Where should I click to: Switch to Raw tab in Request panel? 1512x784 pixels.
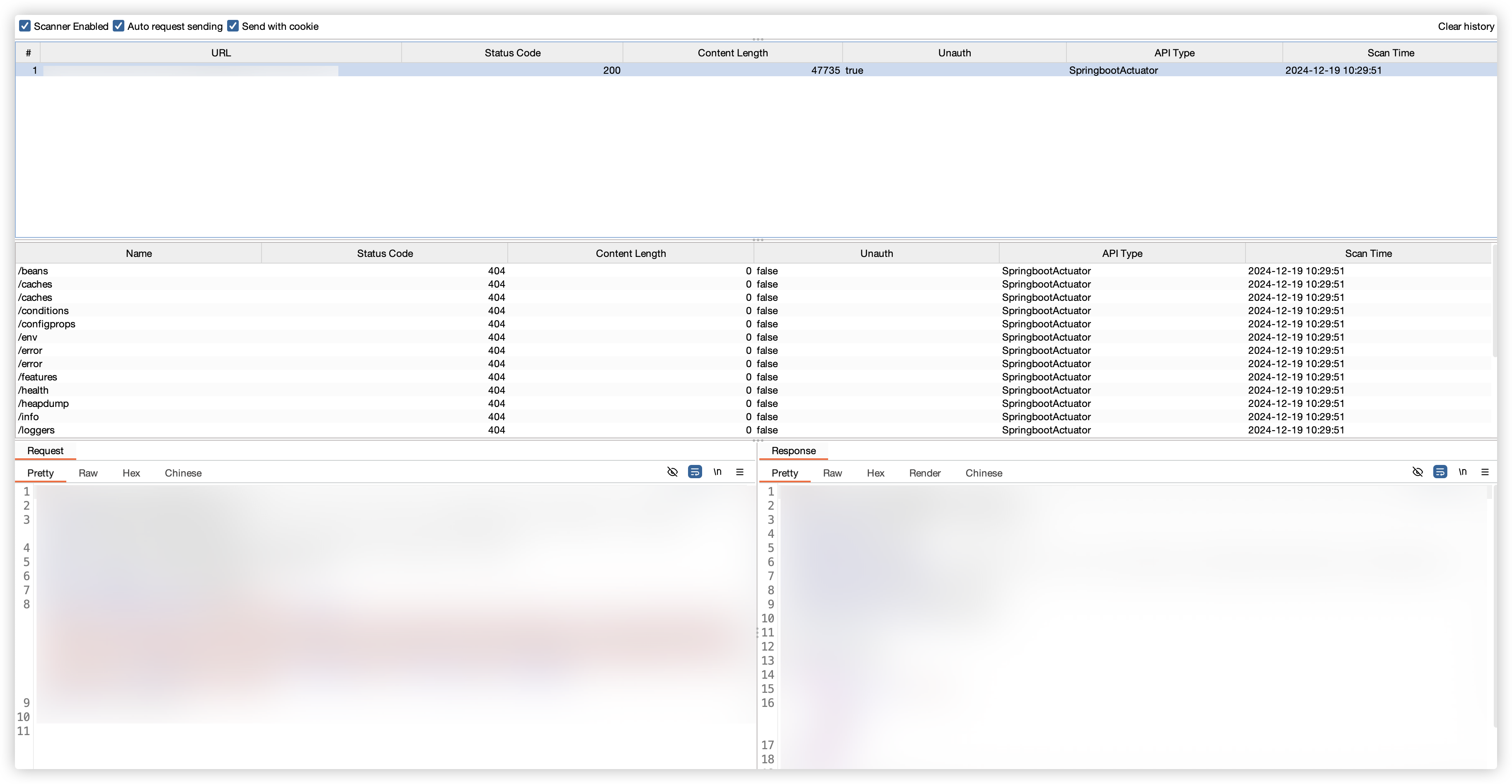point(88,473)
